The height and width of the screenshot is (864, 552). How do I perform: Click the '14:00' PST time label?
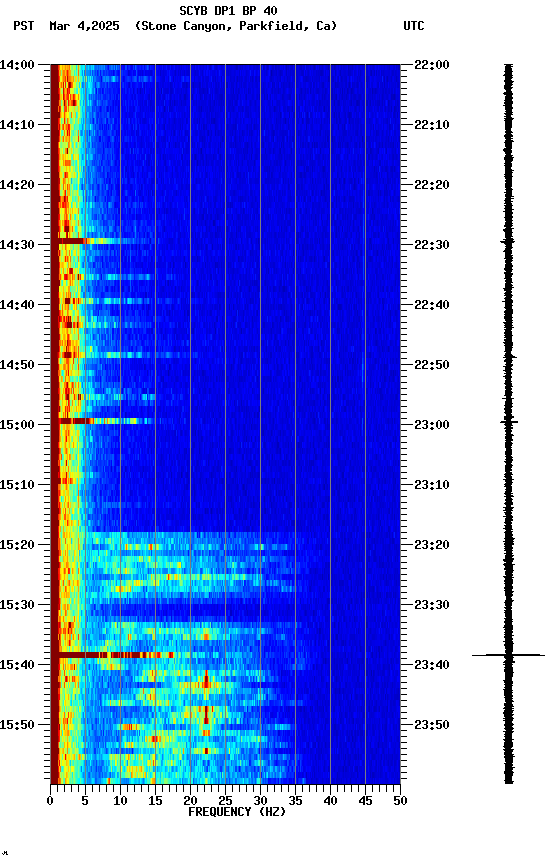pos(17,65)
